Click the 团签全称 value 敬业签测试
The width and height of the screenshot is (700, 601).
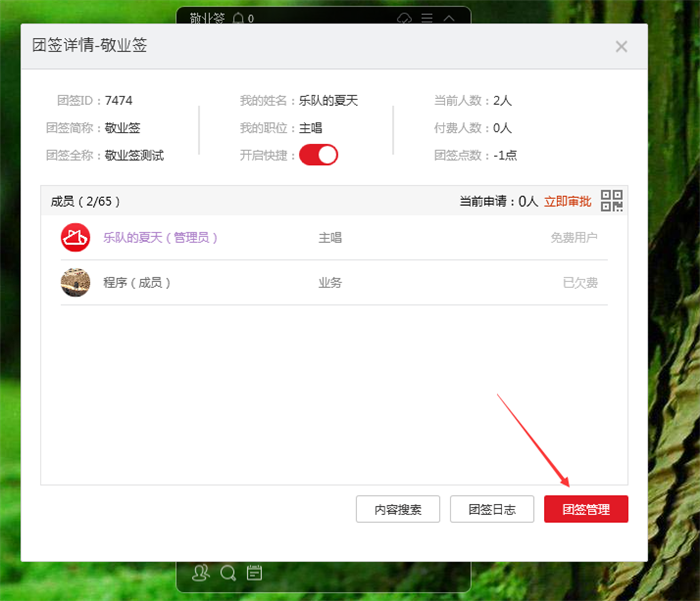coord(134,155)
